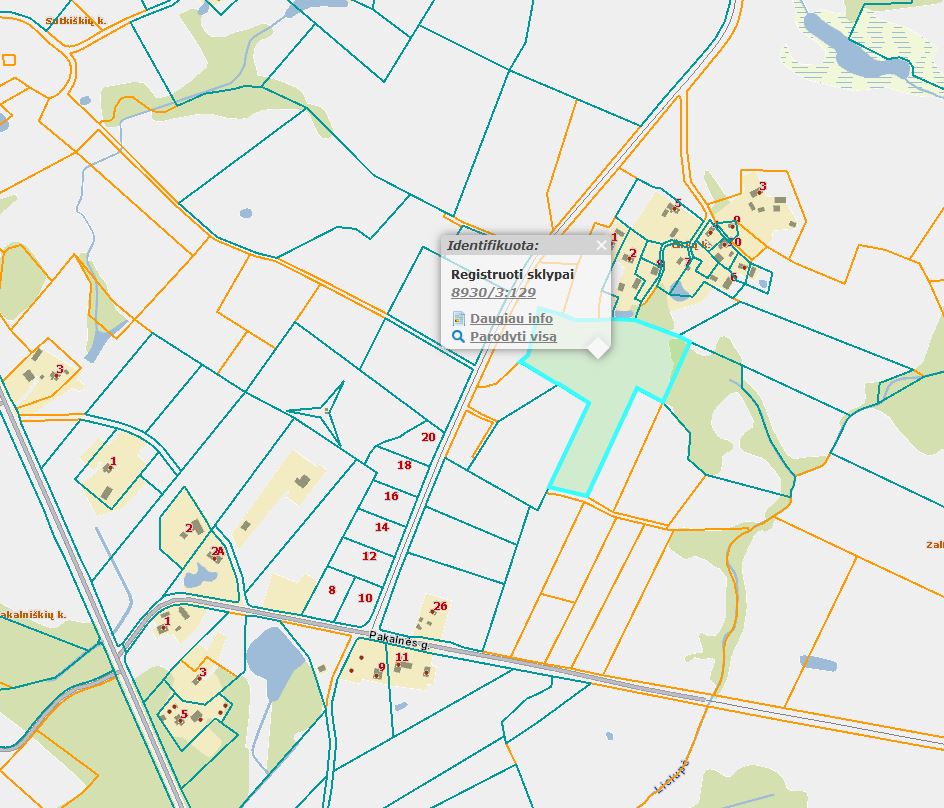944x808 pixels.
Task: Select parcel labeled 12
Action: 368,556
